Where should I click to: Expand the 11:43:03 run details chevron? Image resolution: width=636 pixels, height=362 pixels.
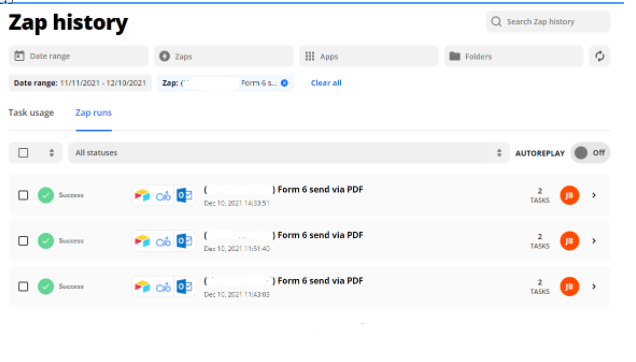[594, 287]
